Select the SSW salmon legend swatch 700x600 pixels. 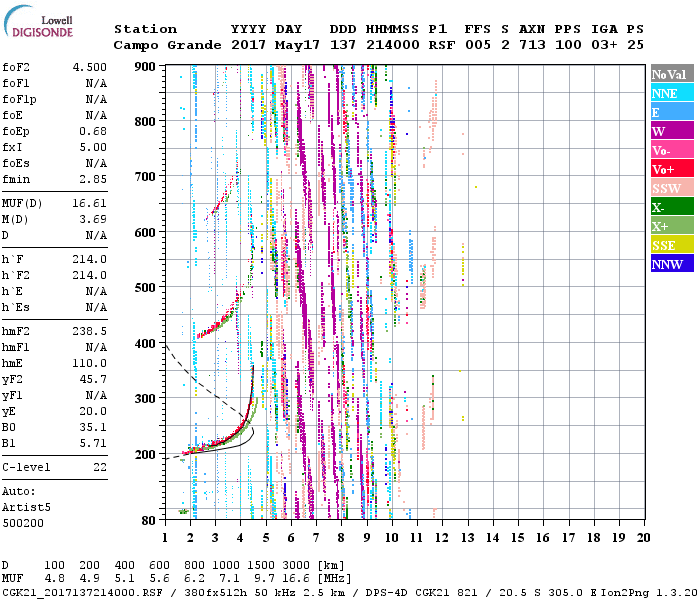(672, 188)
